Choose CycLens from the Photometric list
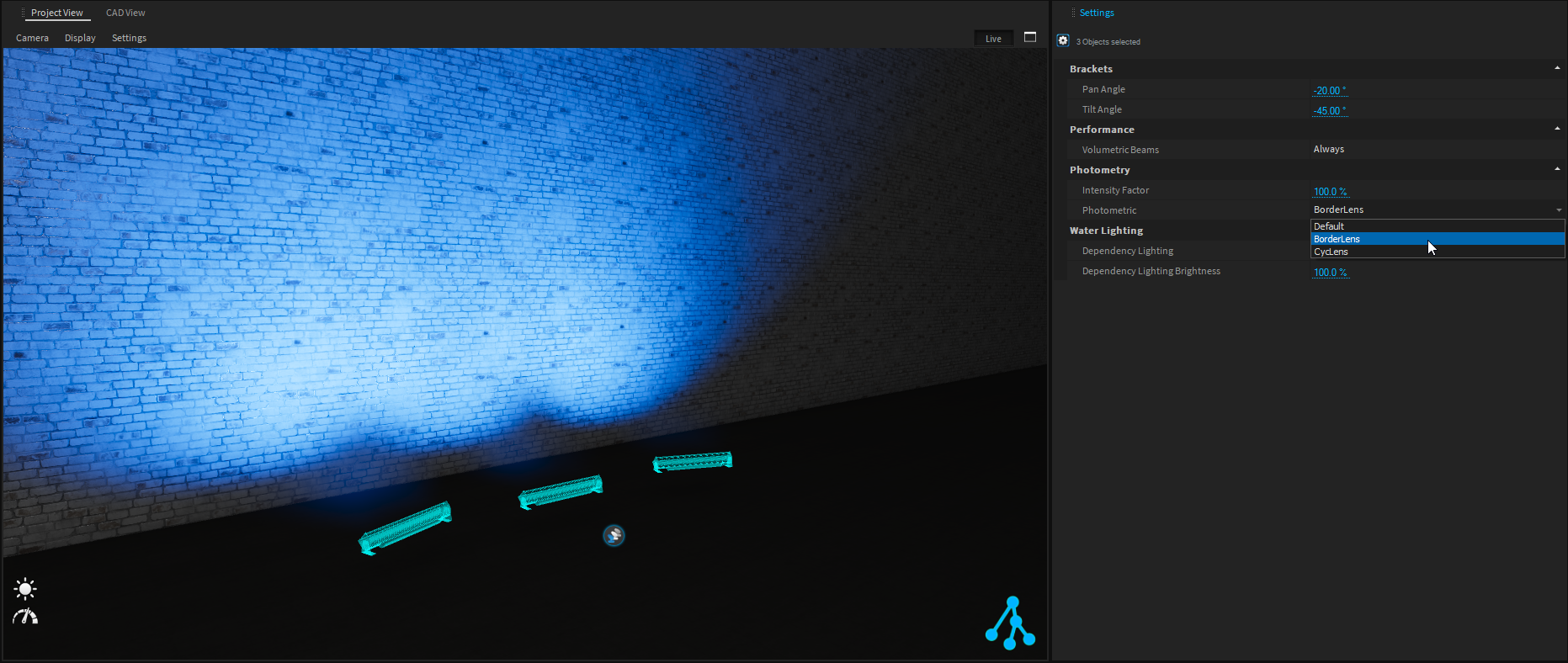 click(x=1331, y=252)
